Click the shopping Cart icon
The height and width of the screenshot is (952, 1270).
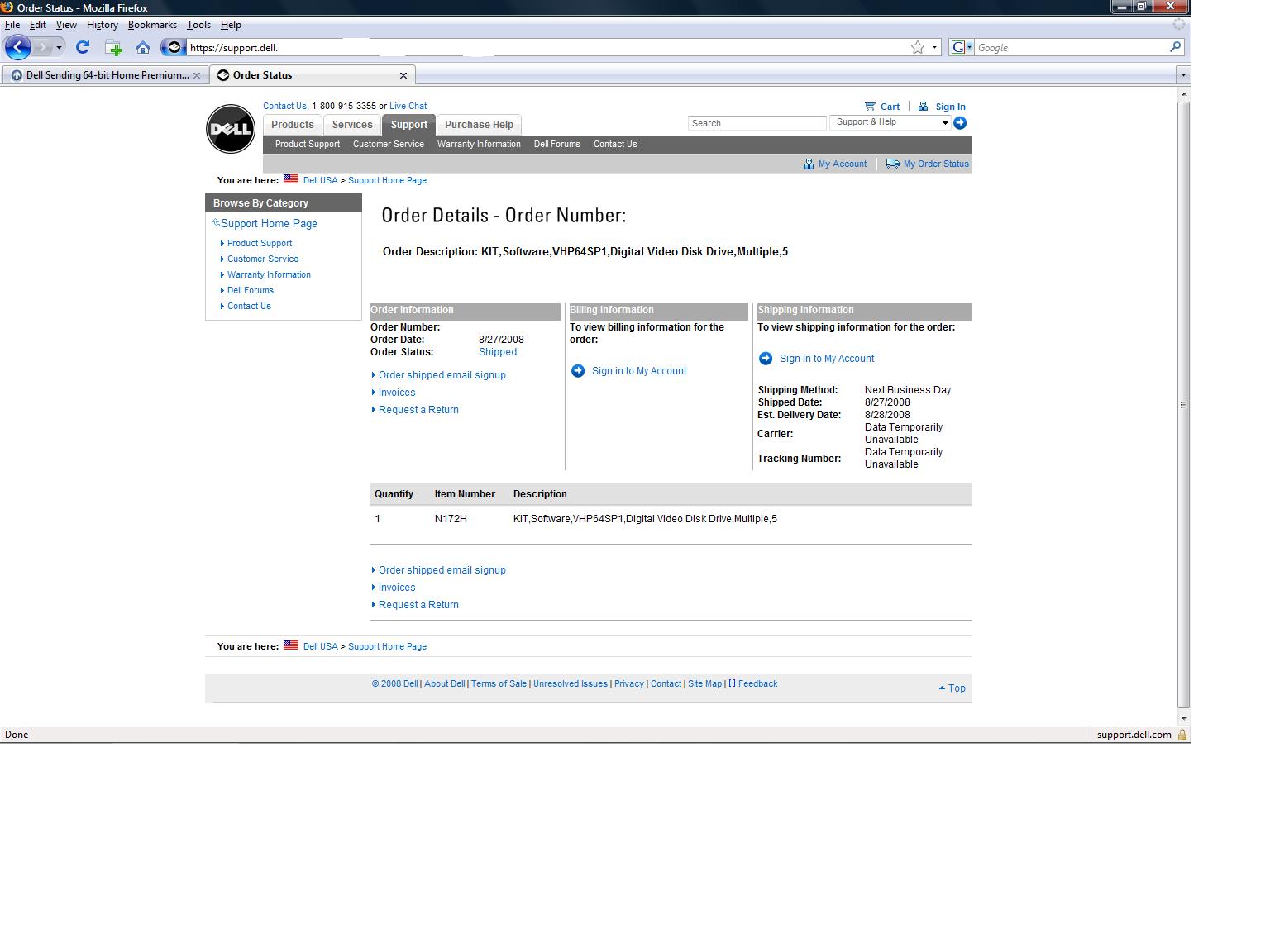[869, 106]
